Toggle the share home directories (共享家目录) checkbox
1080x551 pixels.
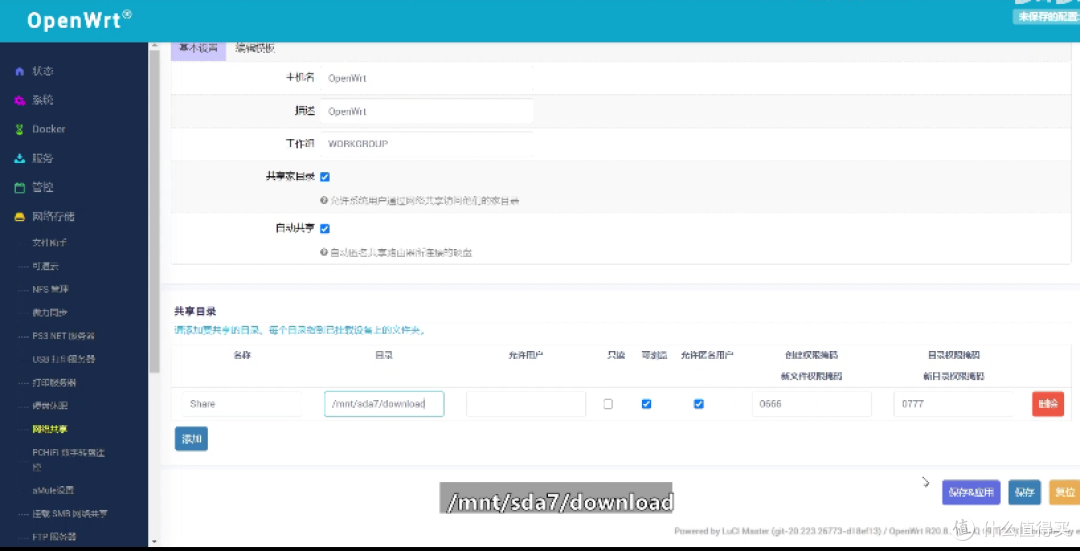pos(325,177)
